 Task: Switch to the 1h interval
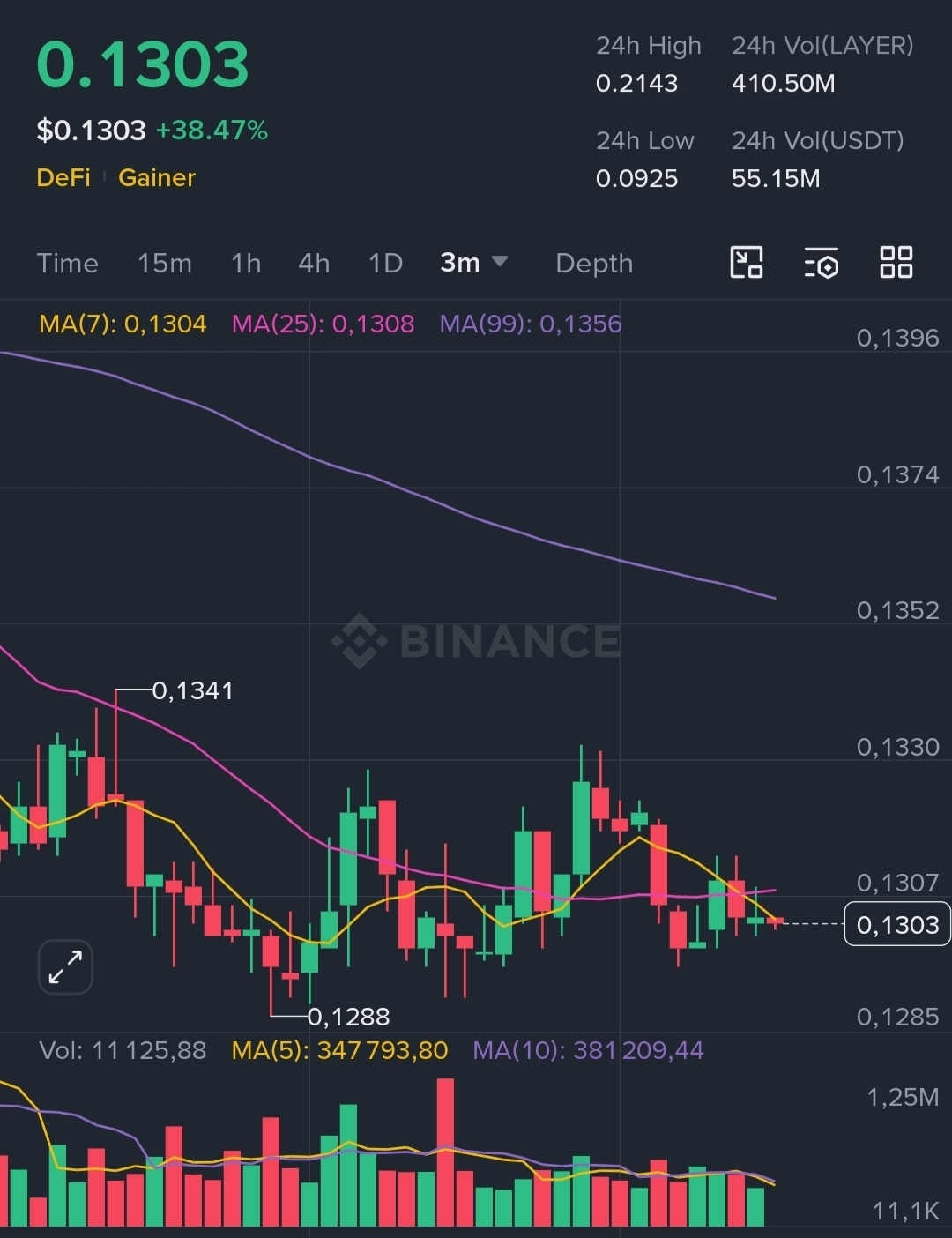tap(246, 263)
